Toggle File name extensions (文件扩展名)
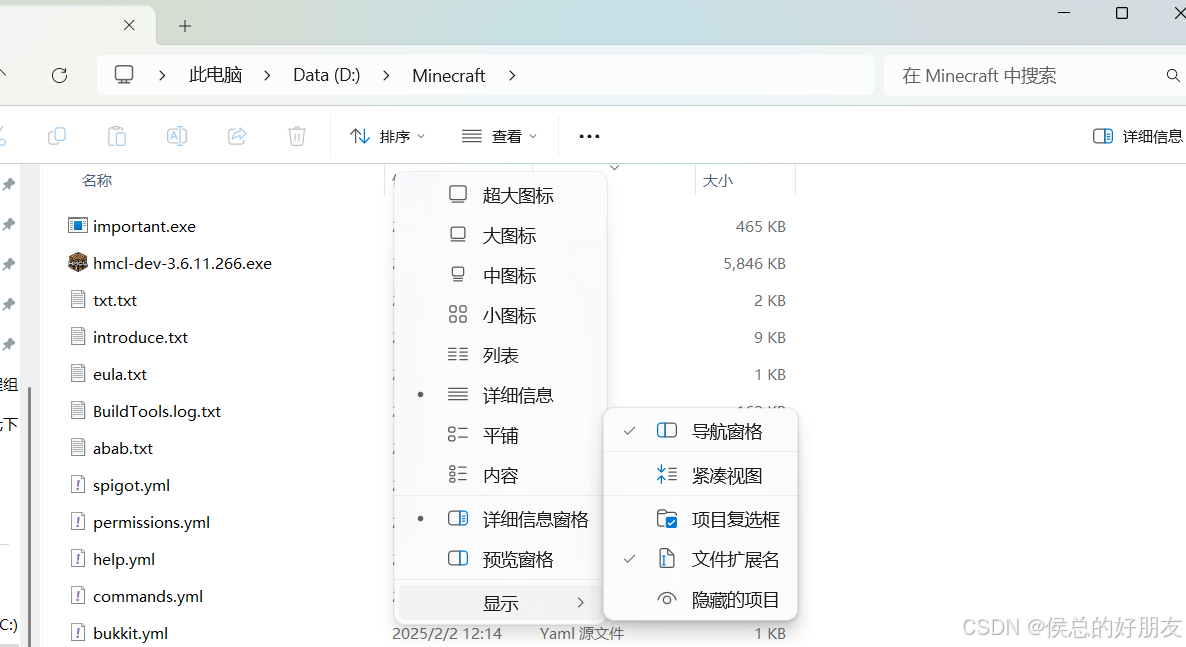The image size is (1186, 647). pyautogui.click(x=700, y=559)
